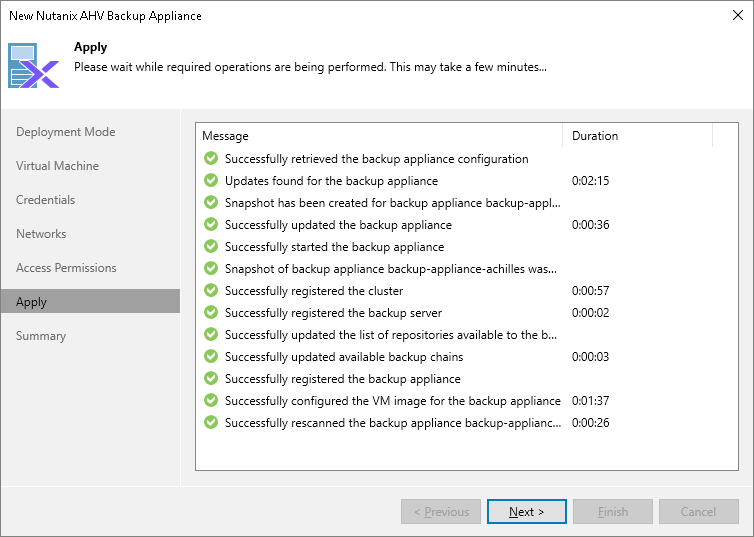The image size is (754, 537).
Task: Click green check beside 'Successfully retrieved the backup appliance configuration'
Action: point(211,159)
